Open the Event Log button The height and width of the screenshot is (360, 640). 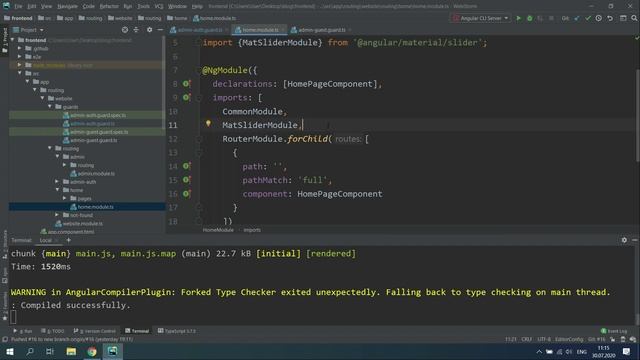tap(614, 331)
